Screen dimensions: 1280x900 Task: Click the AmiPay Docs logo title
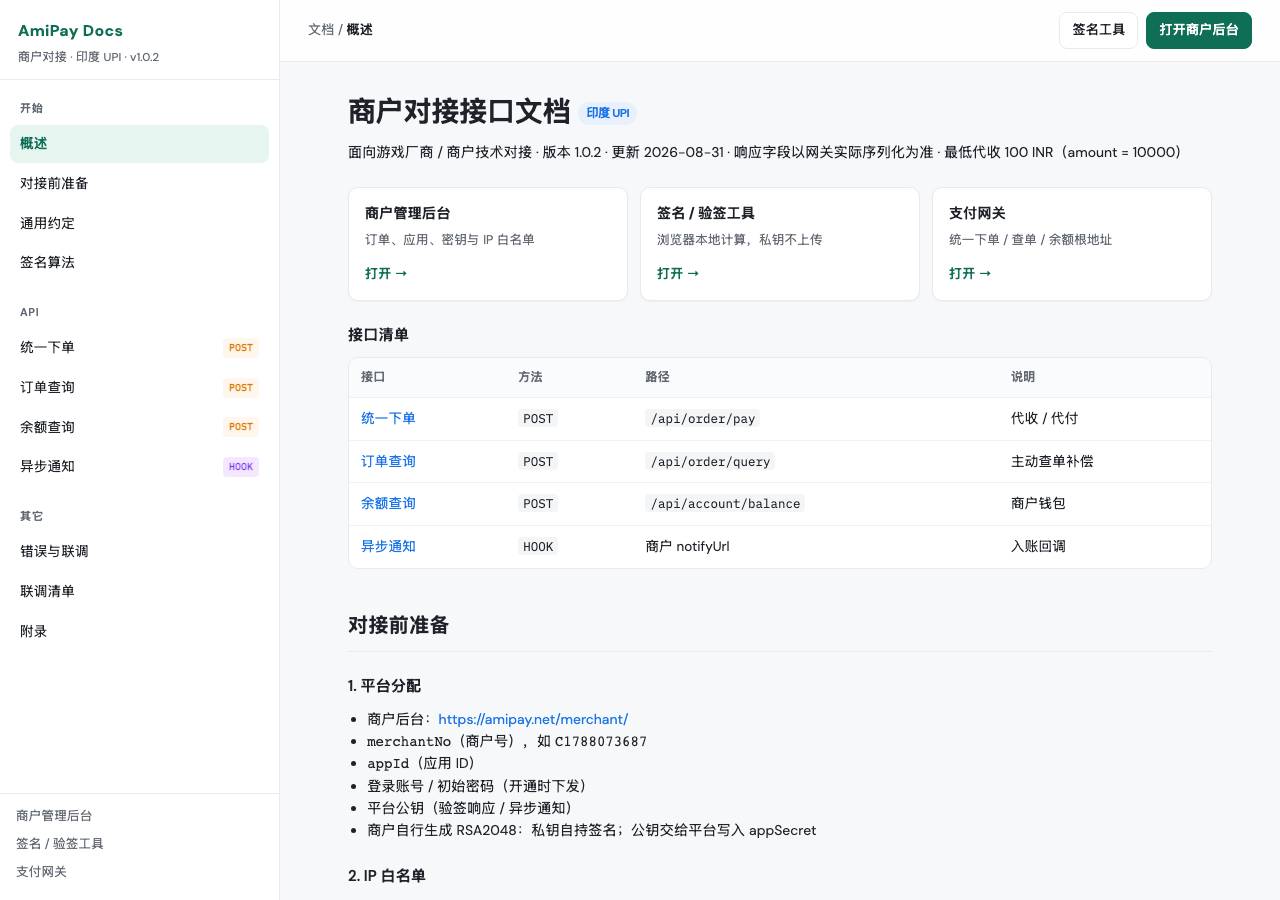(x=70, y=31)
